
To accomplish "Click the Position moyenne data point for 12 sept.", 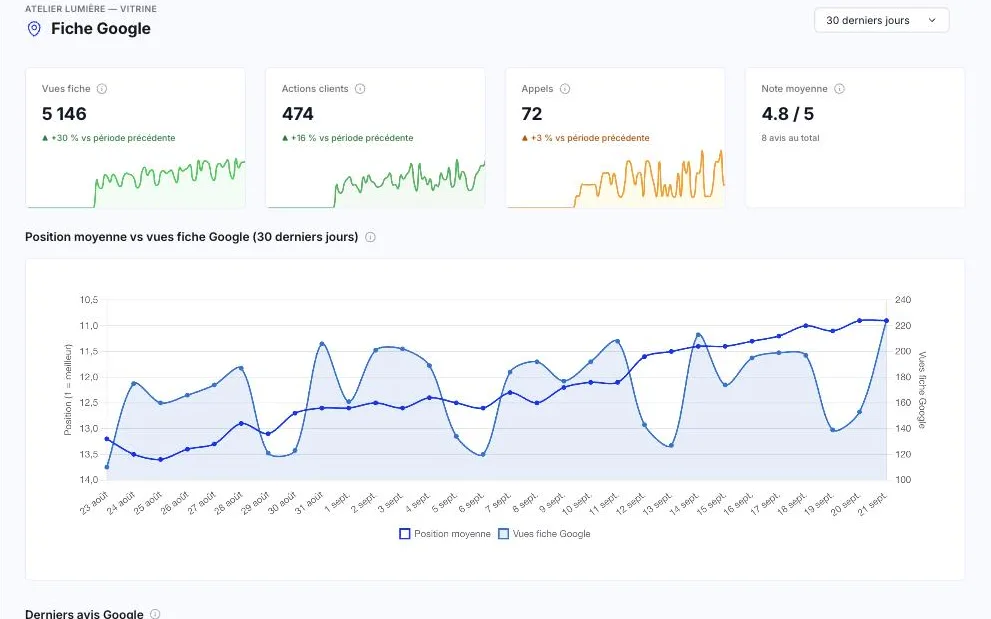I will pyautogui.click(x=645, y=357).
